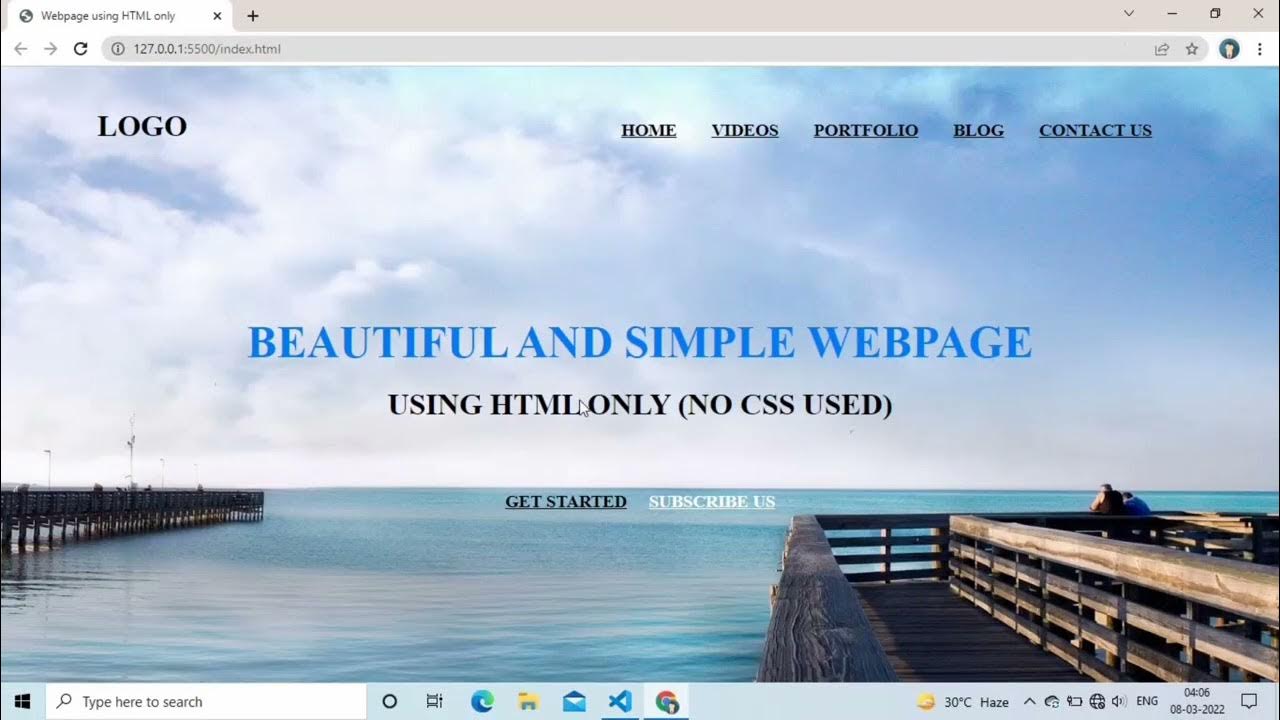Image resolution: width=1280 pixels, height=720 pixels.
Task: Visit the BLOG nav link
Action: (x=978, y=131)
